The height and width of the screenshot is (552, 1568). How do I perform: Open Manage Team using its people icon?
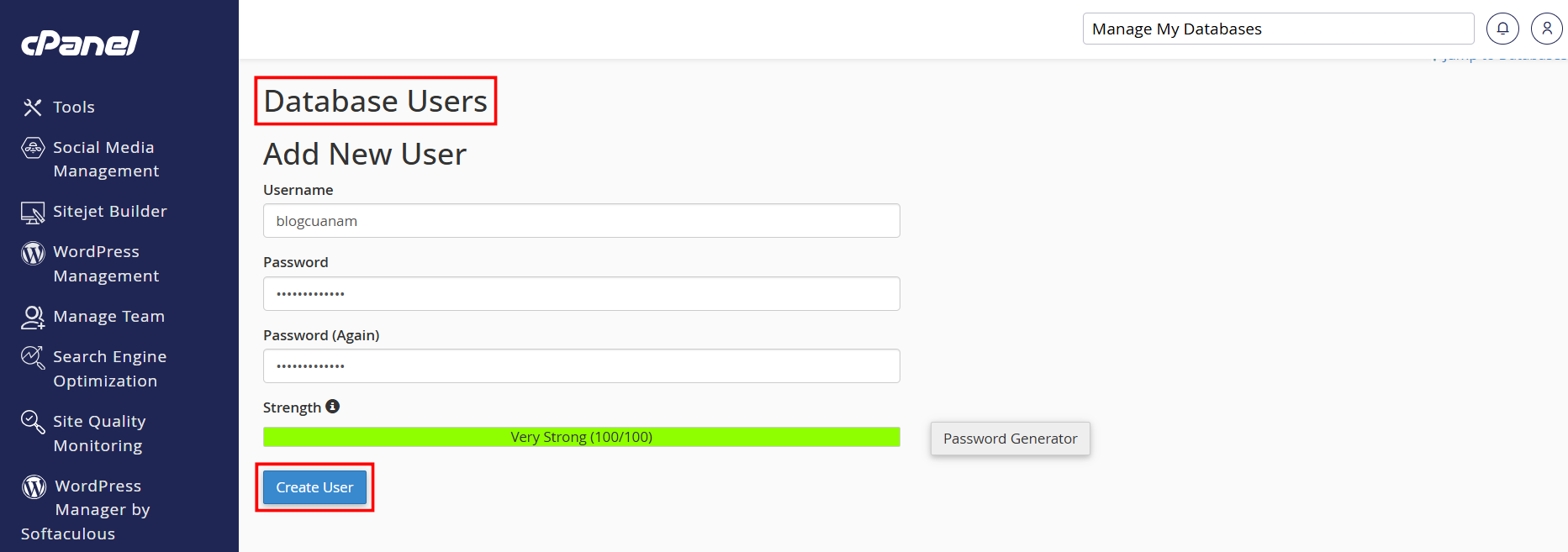(33, 317)
